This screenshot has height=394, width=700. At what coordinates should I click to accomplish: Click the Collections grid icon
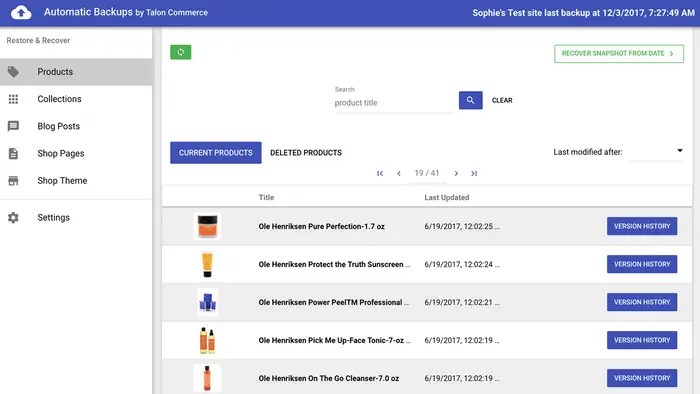point(13,99)
